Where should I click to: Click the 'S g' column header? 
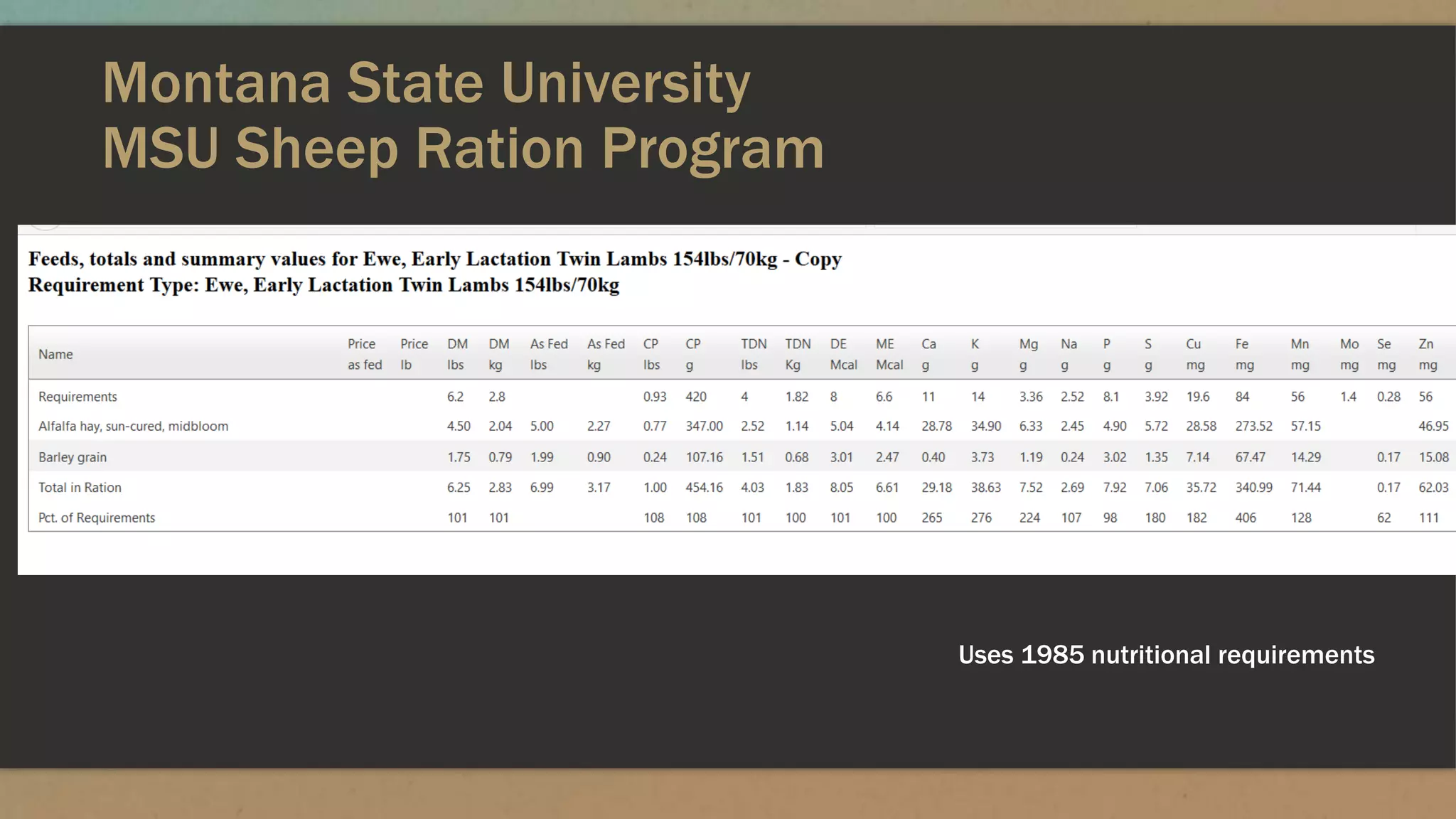tap(1148, 354)
